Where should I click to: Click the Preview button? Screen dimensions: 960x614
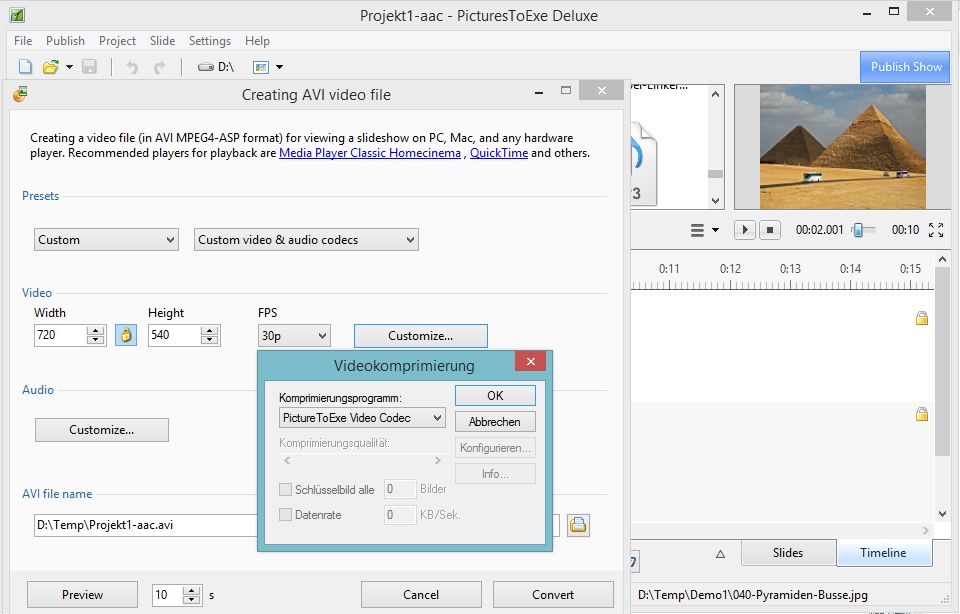(x=82, y=594)
